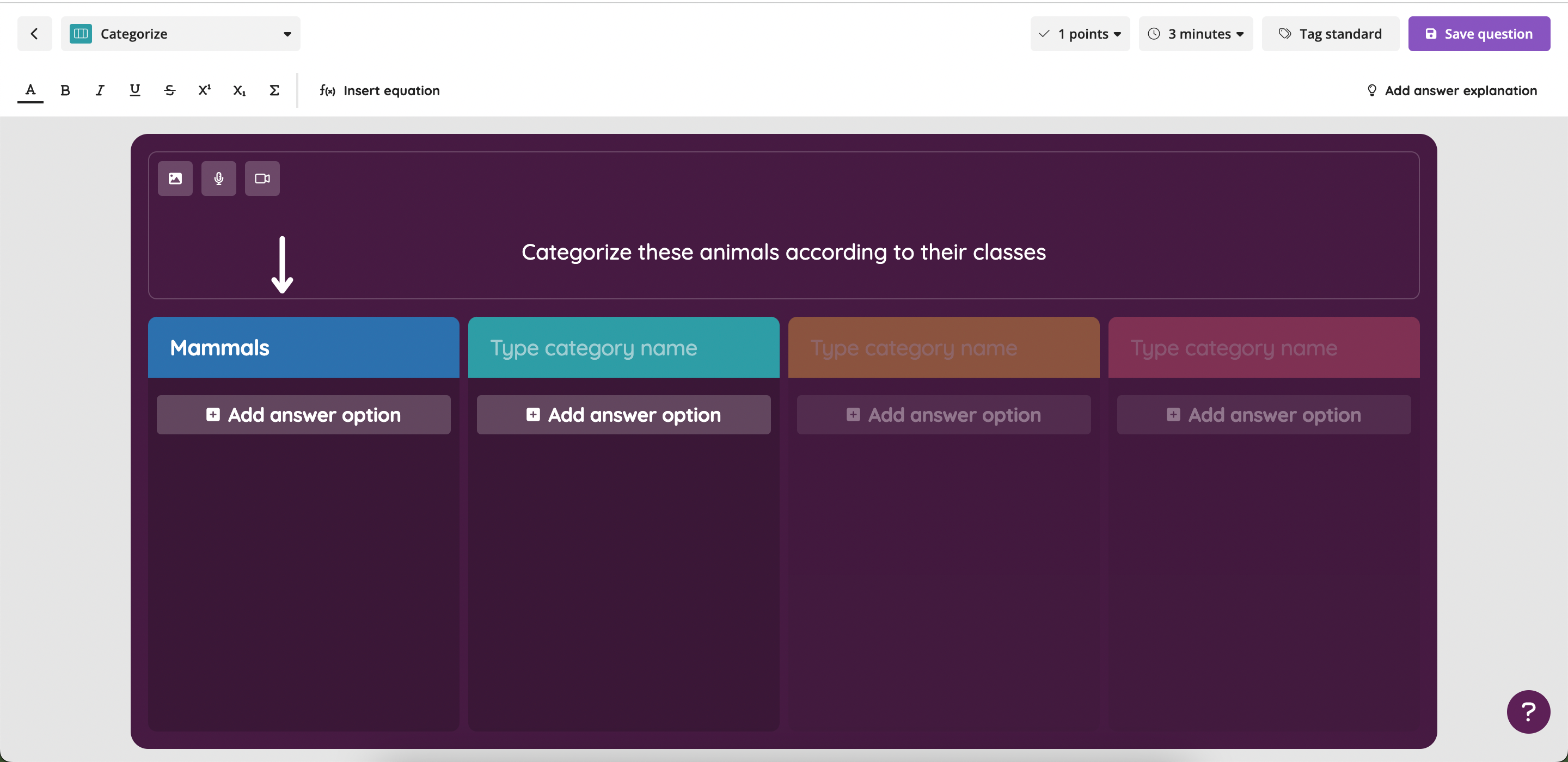The width and height of the screenshot is (1568, 762).
Task: Insert a sigma math symbol
Action: 274,90
